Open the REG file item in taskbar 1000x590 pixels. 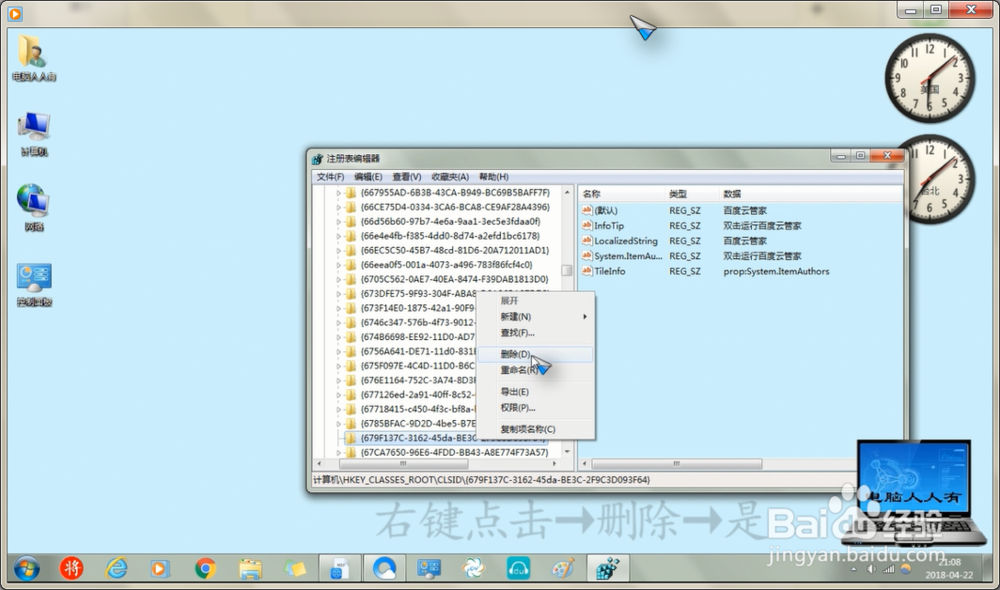pos(339,568)
